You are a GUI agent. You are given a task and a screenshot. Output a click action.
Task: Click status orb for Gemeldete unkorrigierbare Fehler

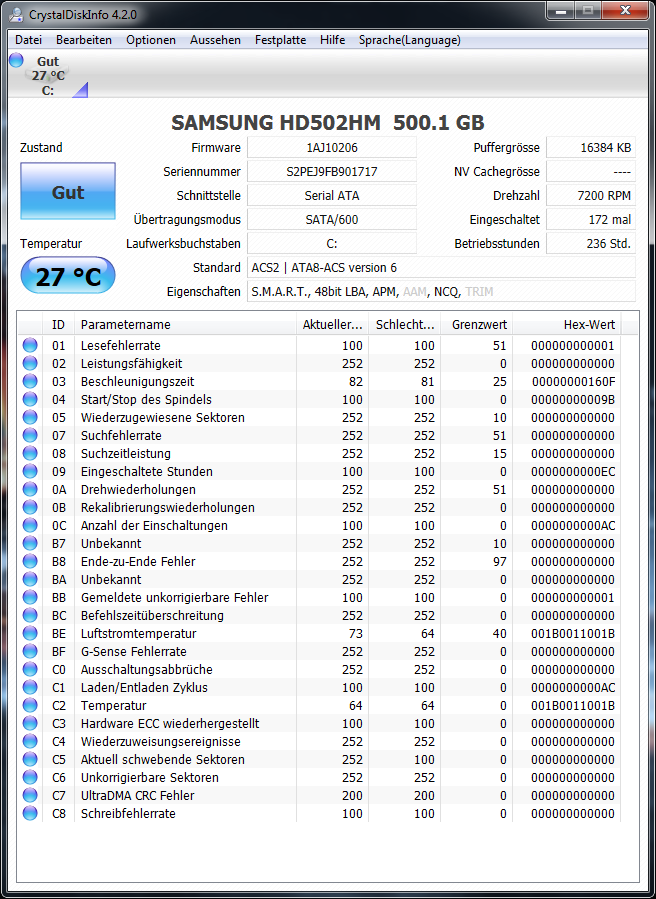click(30, 597)
